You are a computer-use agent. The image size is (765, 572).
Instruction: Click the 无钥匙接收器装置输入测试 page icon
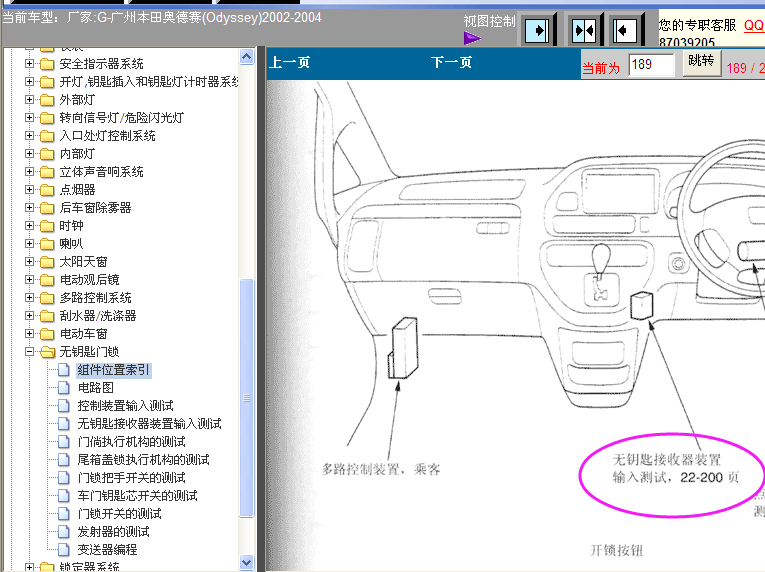tap(64, 424)
